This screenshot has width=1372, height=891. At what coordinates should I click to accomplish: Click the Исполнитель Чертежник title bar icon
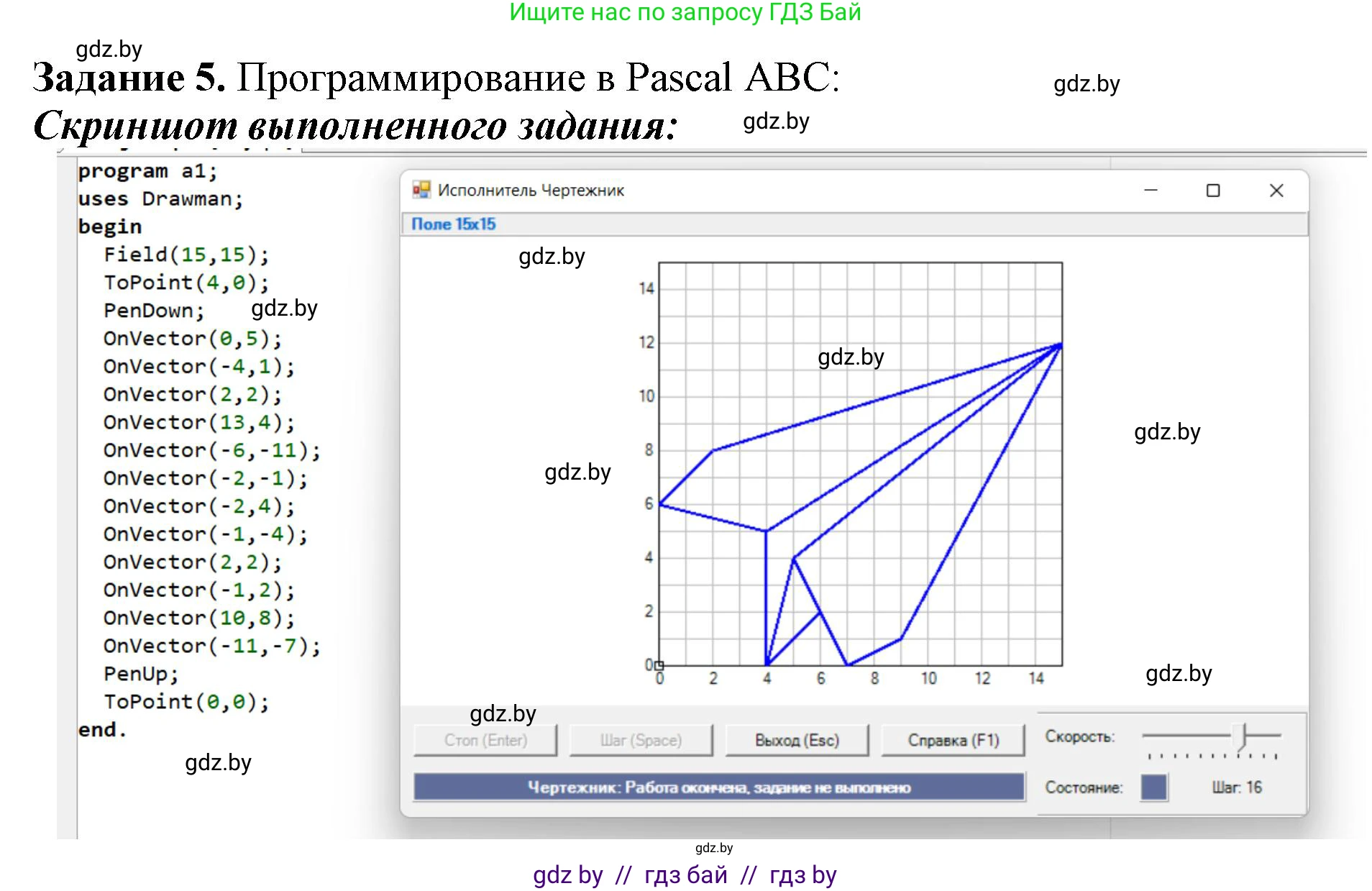[421, 190]
